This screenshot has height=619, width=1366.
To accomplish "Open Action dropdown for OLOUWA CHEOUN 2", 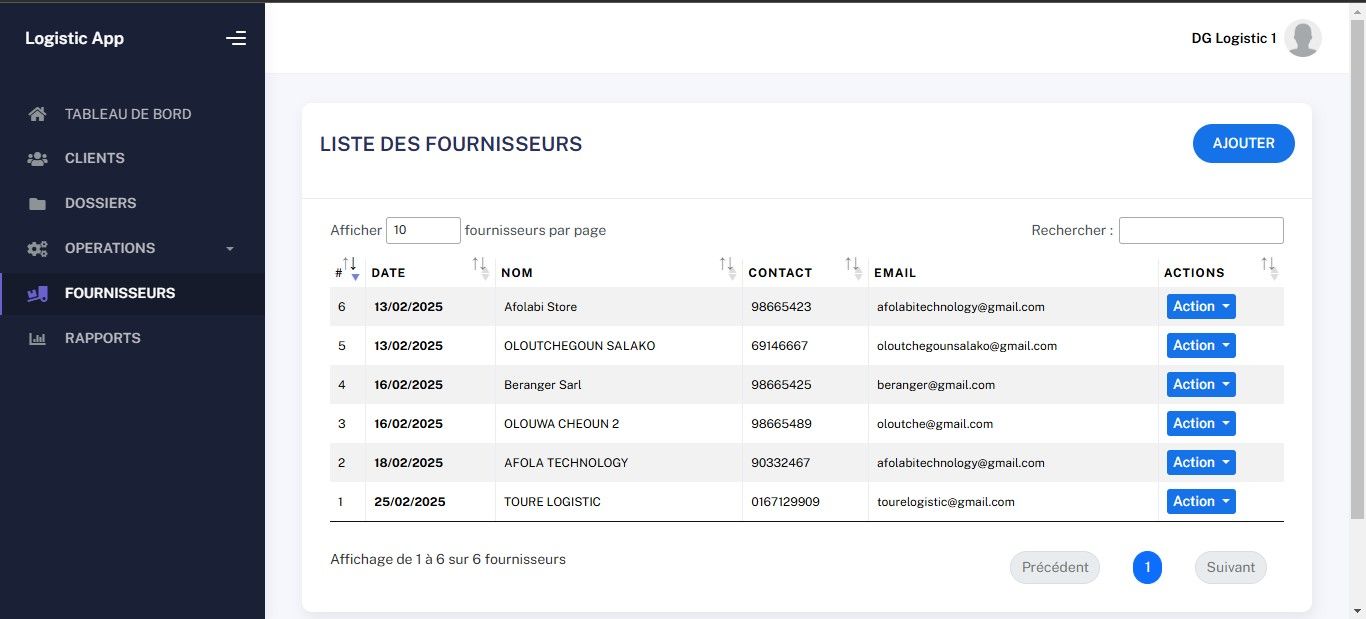I will [x=1201, y=424].
